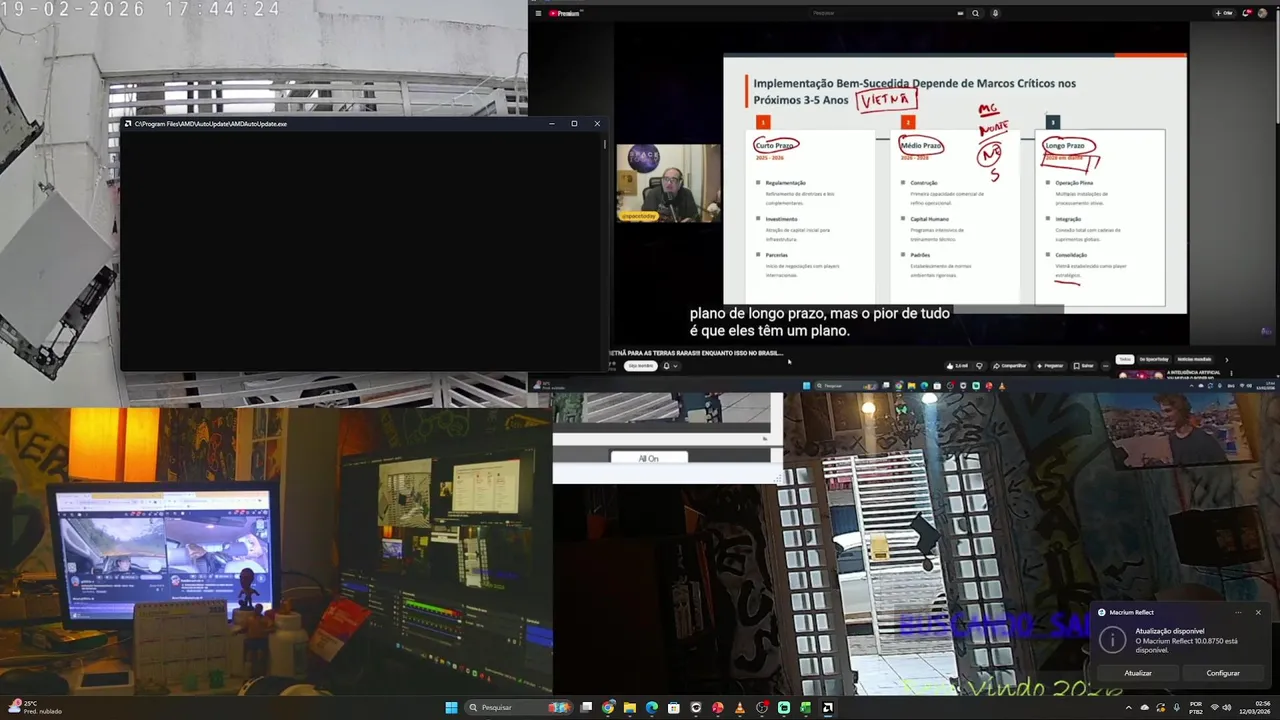
Task: Open Google Chrome from the taskbar
Action: 608,708
